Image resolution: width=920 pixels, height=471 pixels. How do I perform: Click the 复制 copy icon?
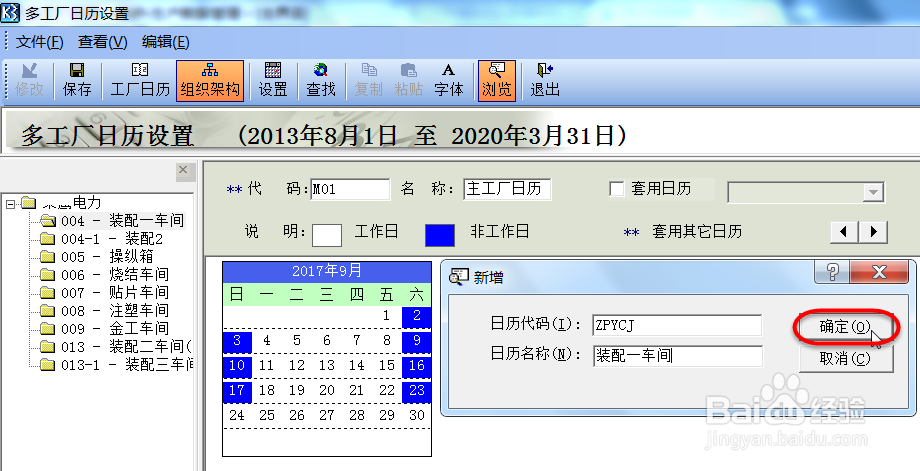coord(368,80)
